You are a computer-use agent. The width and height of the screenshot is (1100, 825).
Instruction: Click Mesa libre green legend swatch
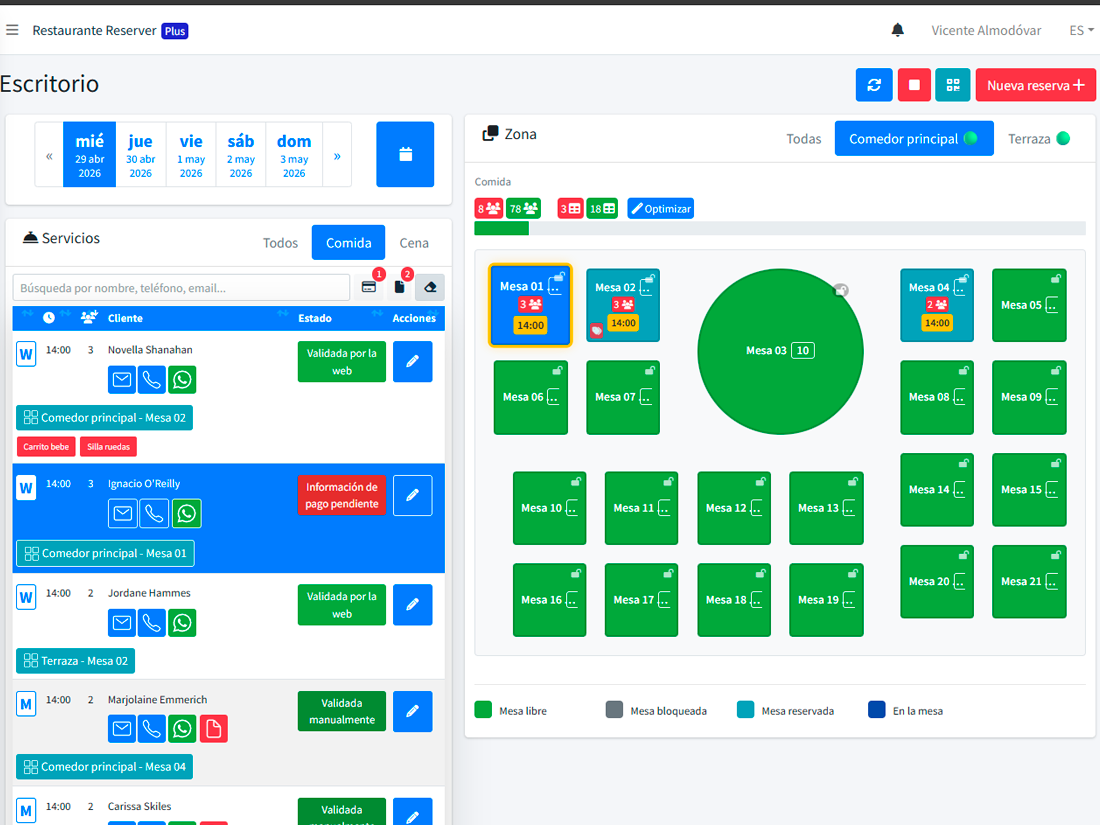pyautogui.click(x=483, y=709)
